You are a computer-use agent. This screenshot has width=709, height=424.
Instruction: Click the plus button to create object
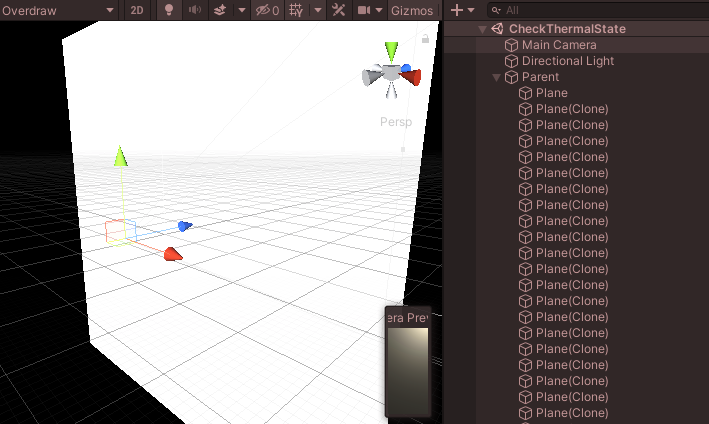coord(457,10)
